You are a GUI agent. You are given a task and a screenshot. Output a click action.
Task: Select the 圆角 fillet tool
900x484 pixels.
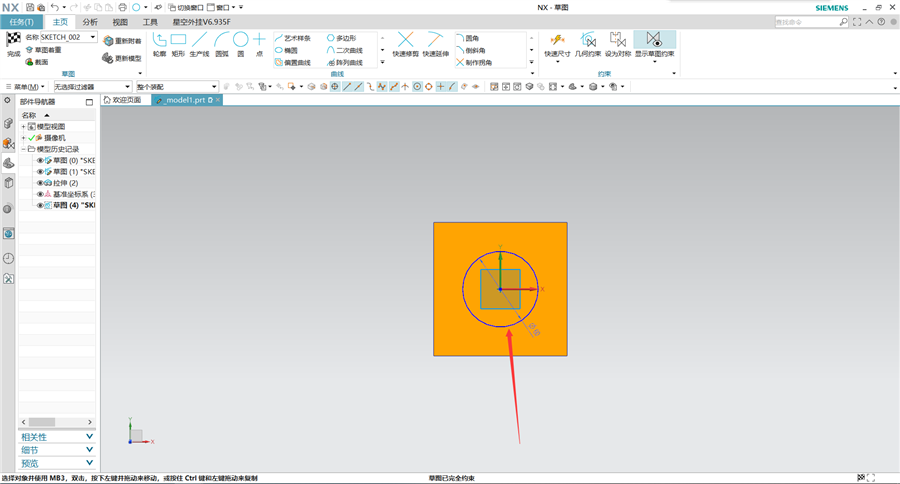468,38
